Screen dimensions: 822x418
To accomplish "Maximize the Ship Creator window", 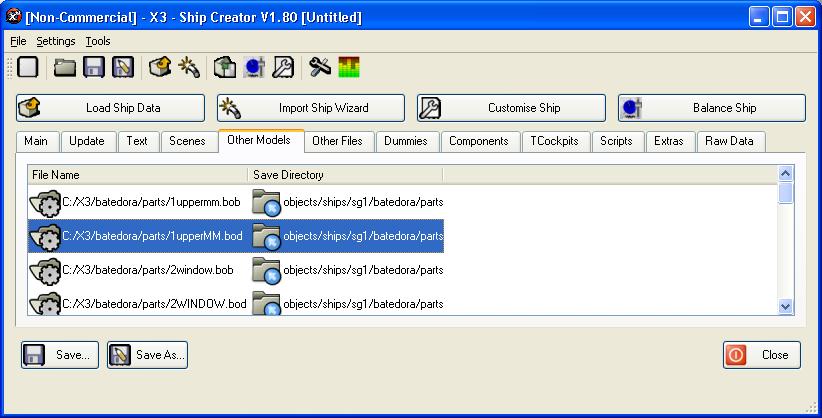I will coord(782,17).
